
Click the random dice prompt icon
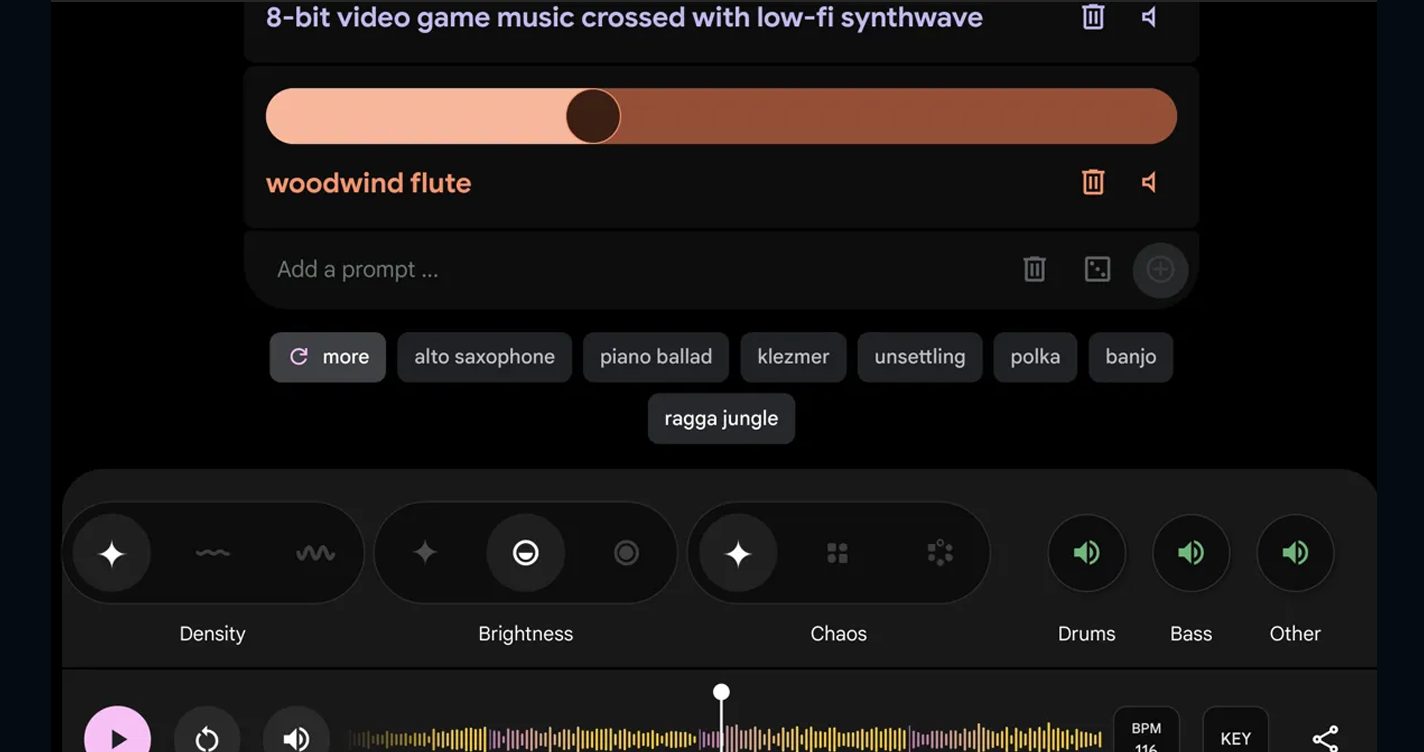pos(1097,269)
